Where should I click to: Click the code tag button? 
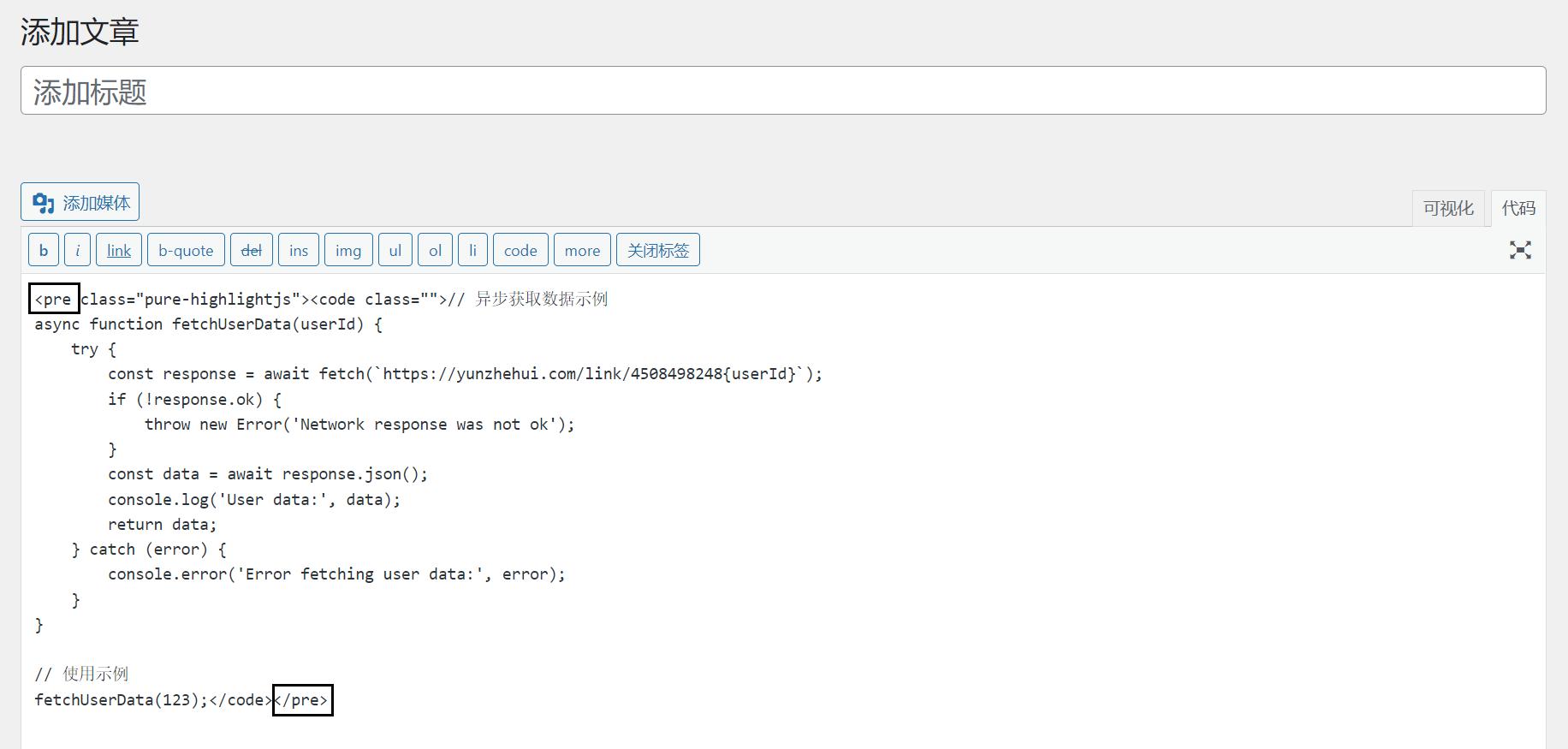520,250
